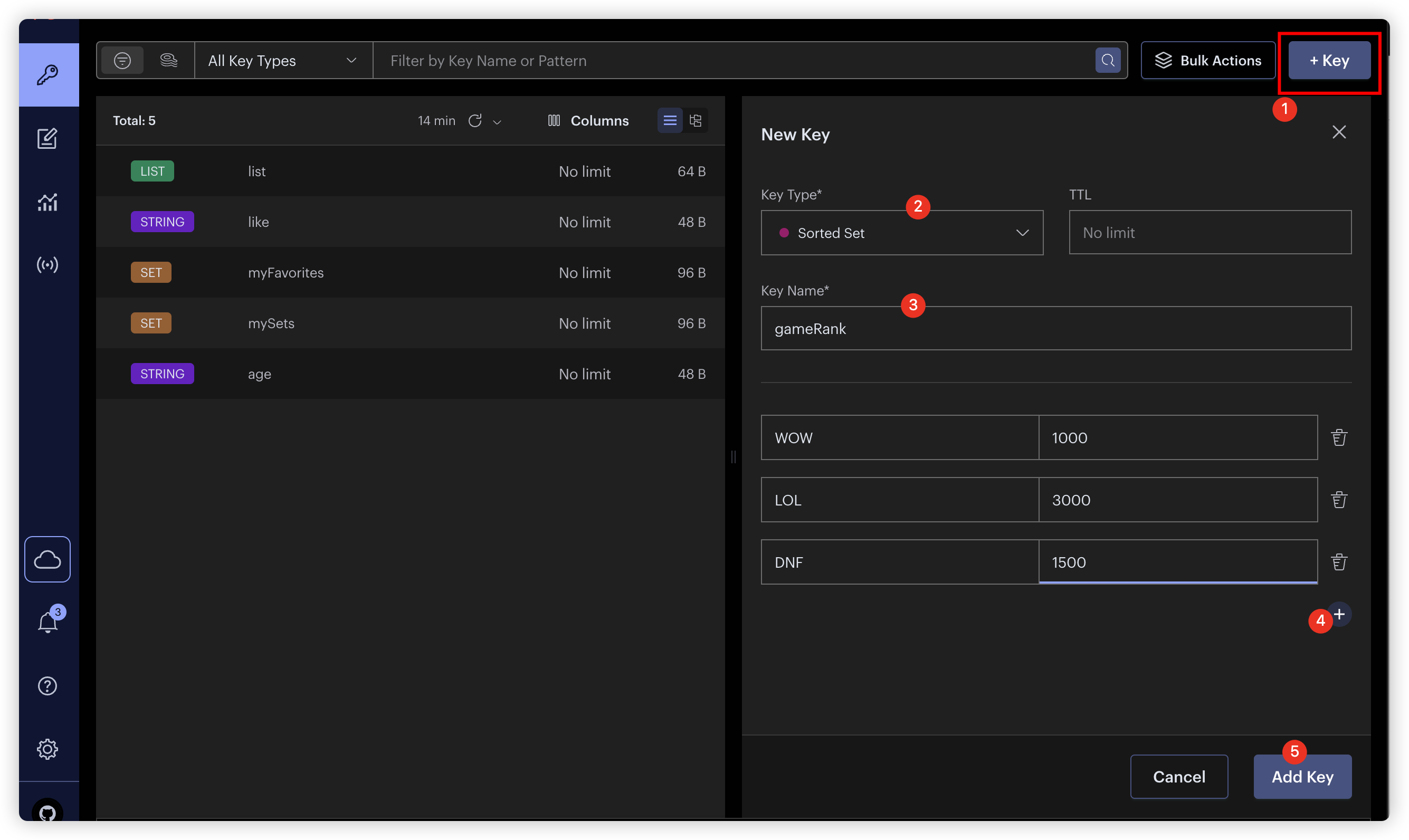Click the search magnifier in the filter bar

(1108, 61)
